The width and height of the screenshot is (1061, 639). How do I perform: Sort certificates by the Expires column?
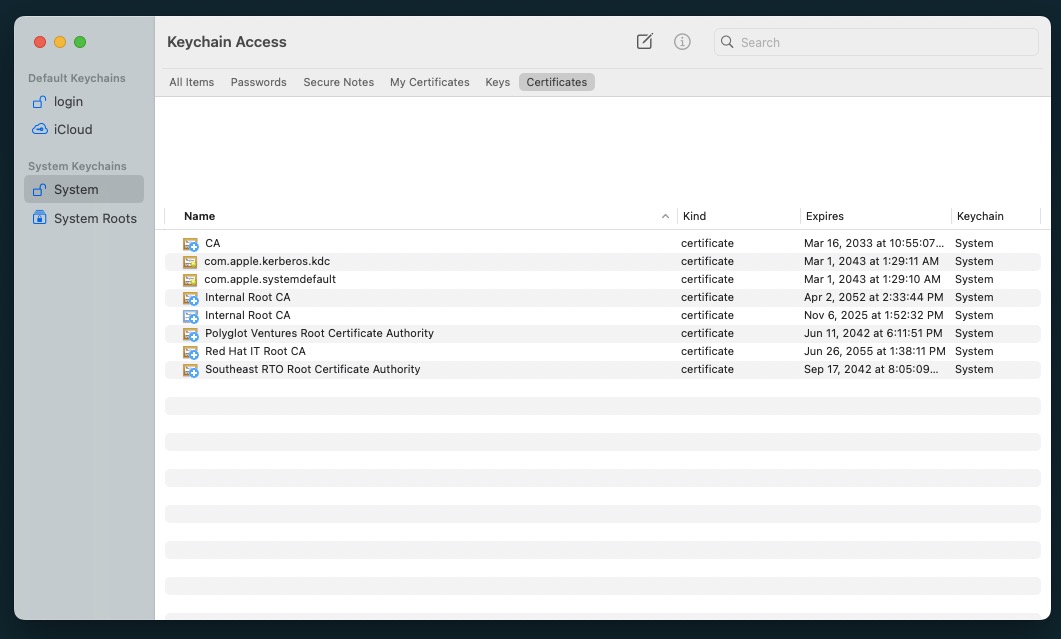point(825,216)
